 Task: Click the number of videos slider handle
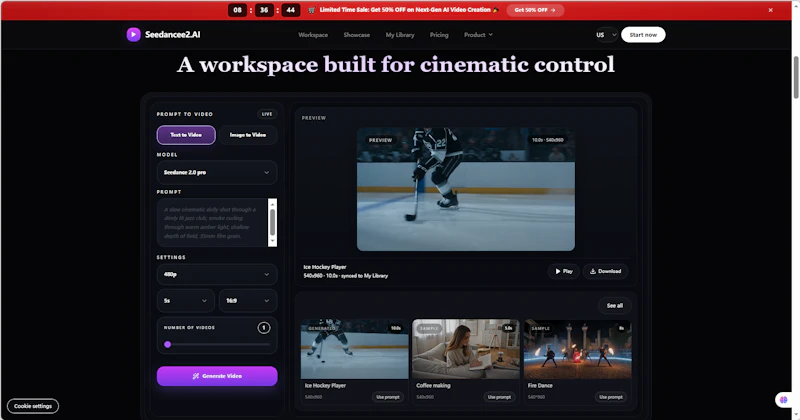[167, 344]
